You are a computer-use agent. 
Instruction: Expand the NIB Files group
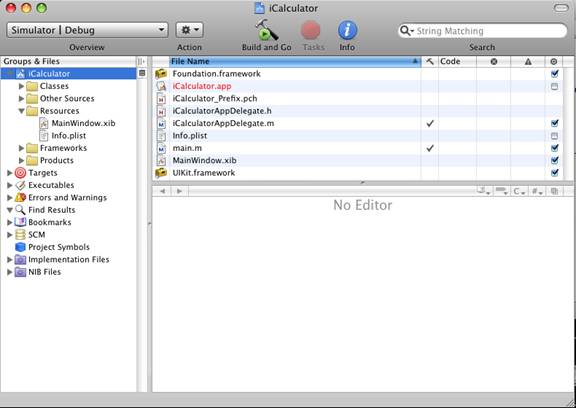(x=10, y=272)
